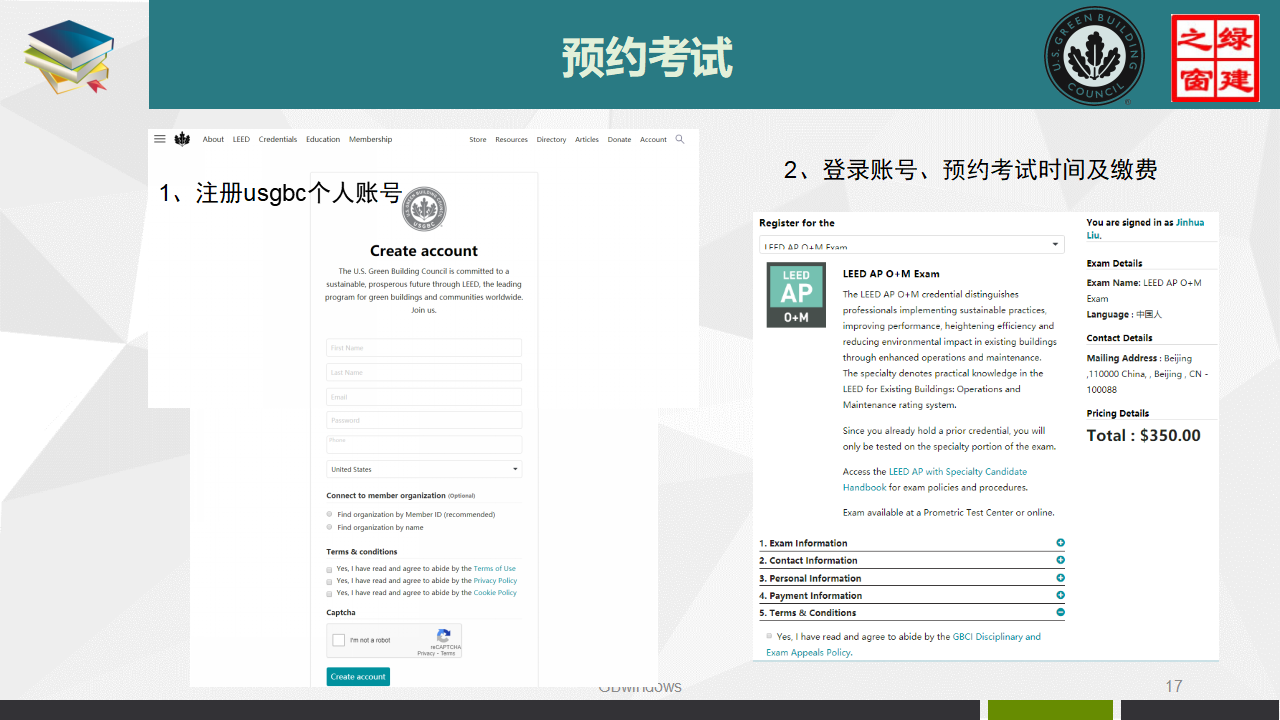The width and height of the screenshot is (1280, 720).
Task: Click the stacked books icon
Action: coord(70,57)
